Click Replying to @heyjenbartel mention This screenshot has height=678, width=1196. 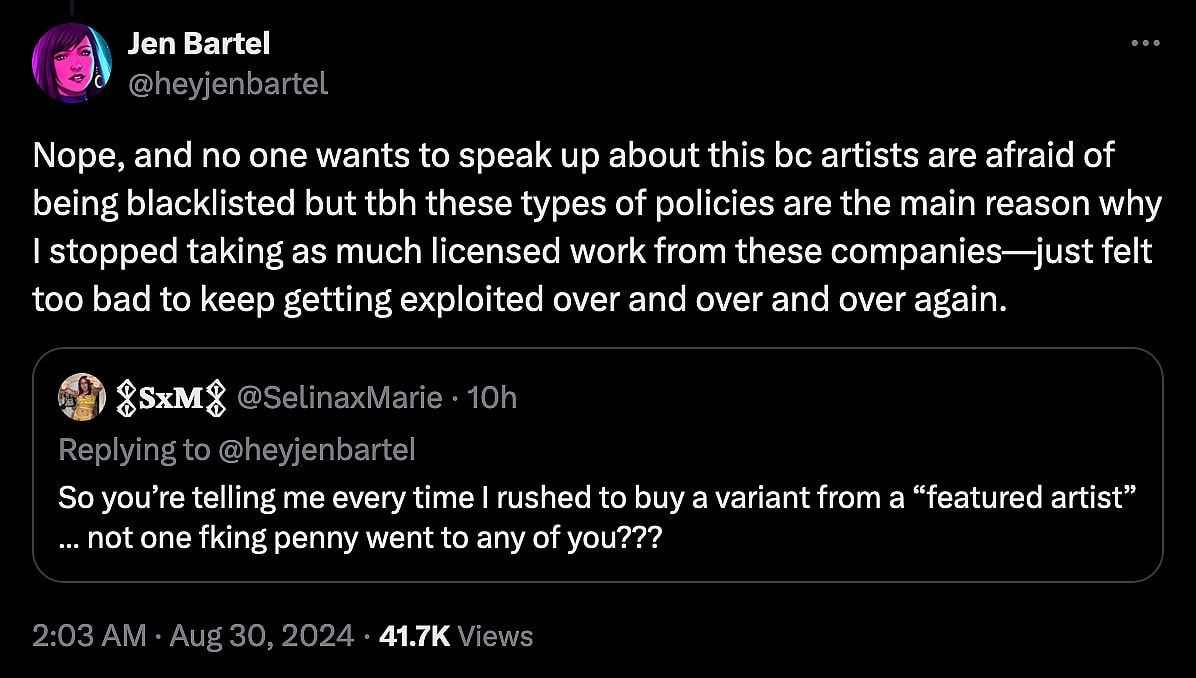pyautogui.click(x=237, y=449)
